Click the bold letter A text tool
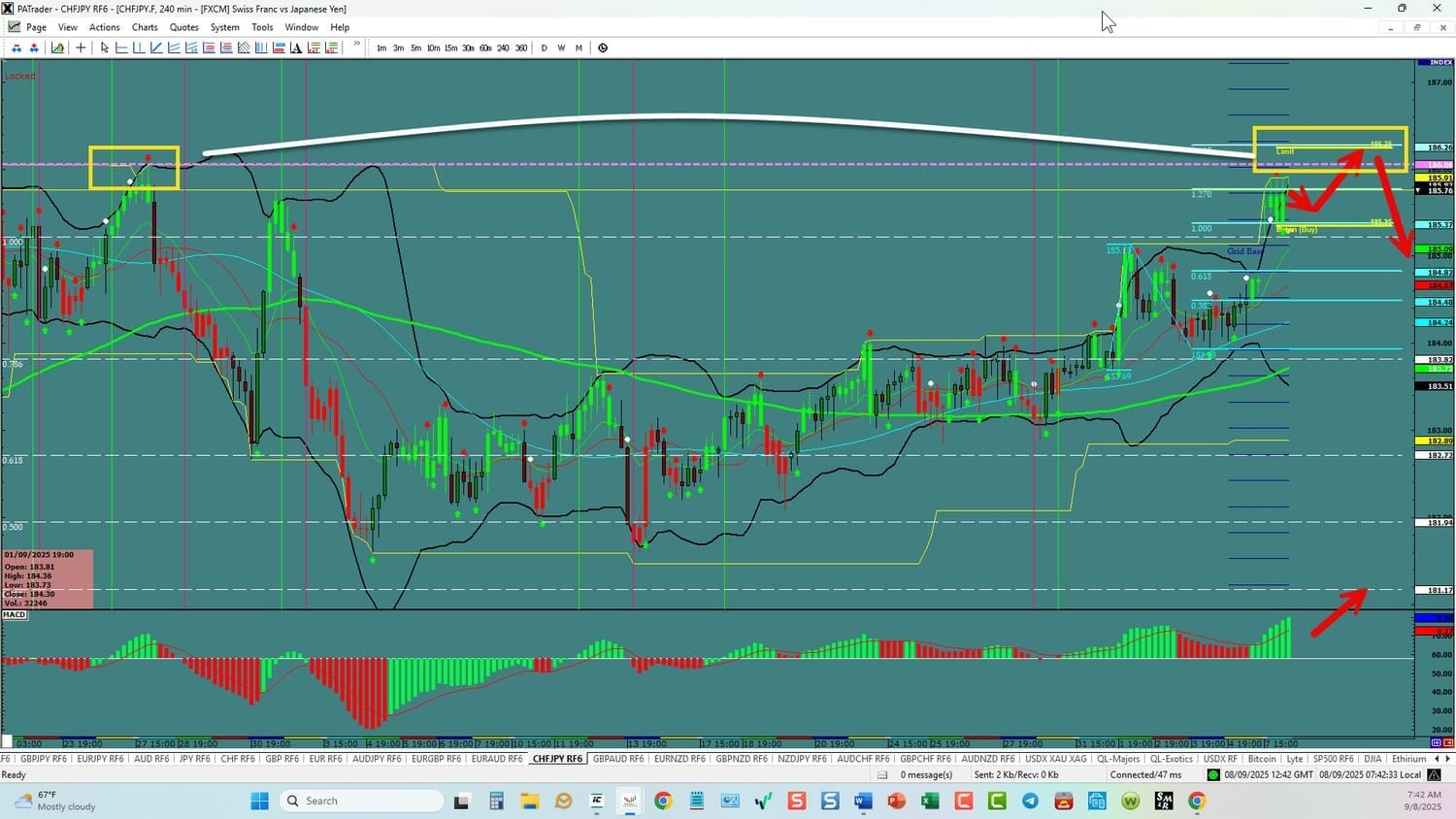Viewport: 1456px width, 819px height. (297, 48)
